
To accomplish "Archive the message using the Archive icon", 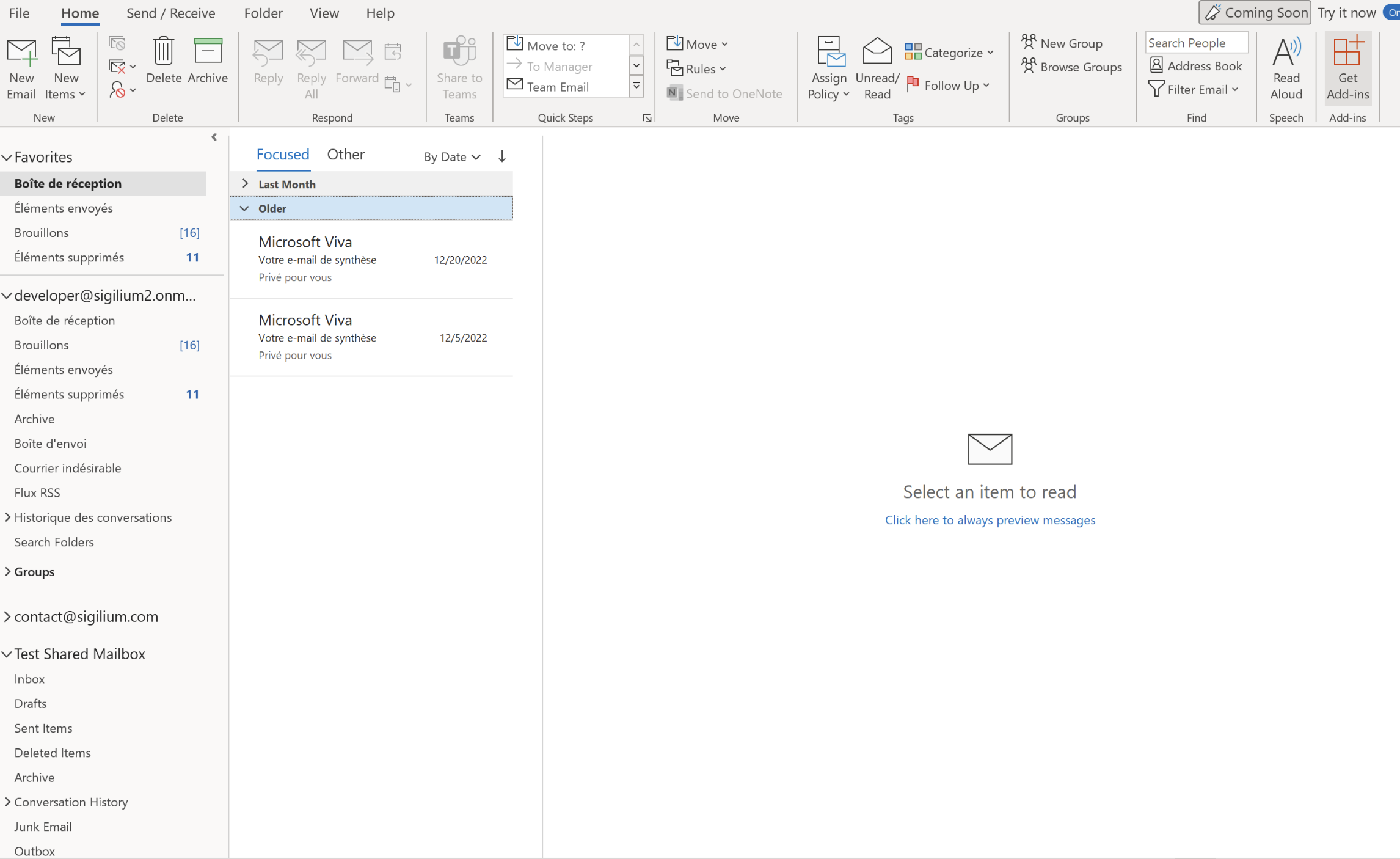I will pyautogui.click(x=208, y=51).
